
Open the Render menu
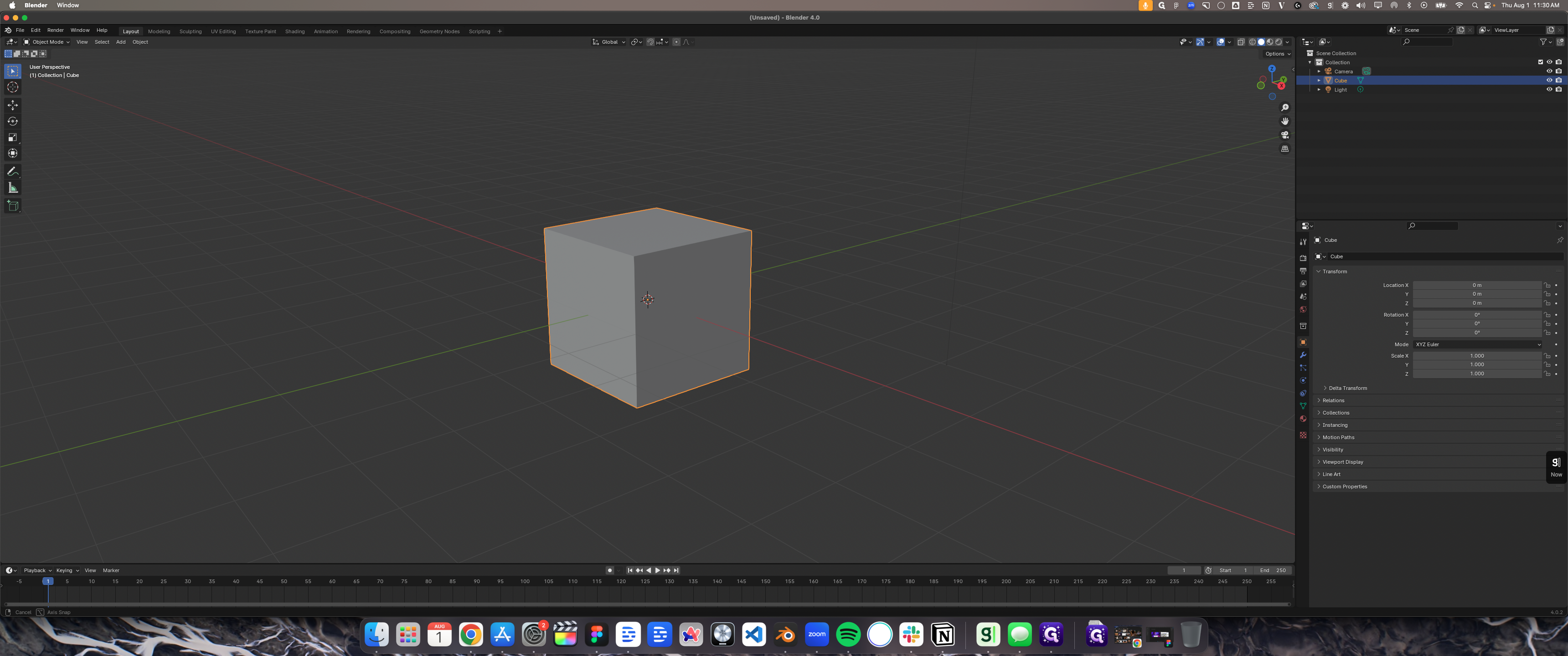(x=56, y=31)
